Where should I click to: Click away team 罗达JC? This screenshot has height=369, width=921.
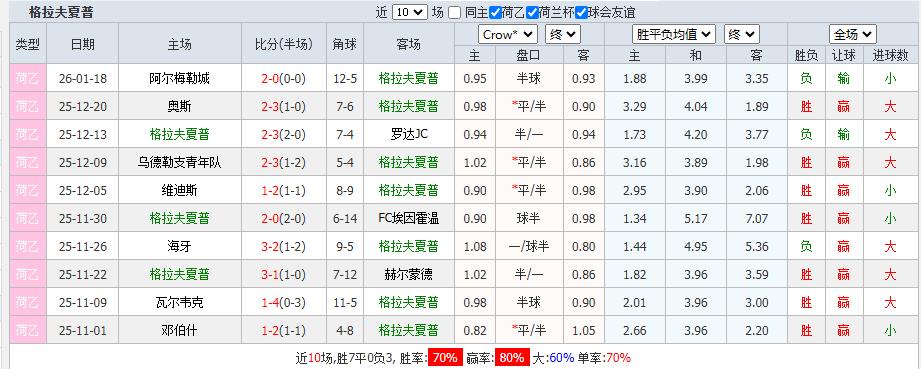[x=409, y=135]
